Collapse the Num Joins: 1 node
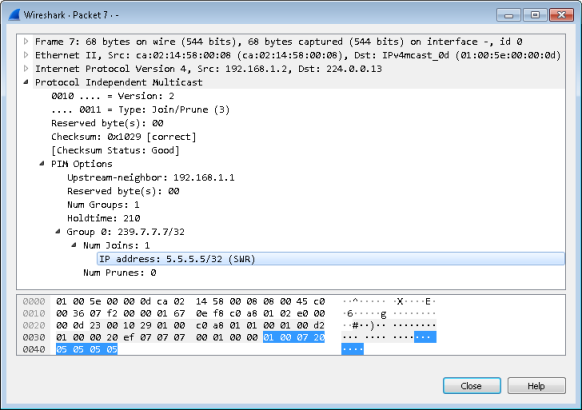This screenshot has height=410, width=582. [x=74, y=245]
